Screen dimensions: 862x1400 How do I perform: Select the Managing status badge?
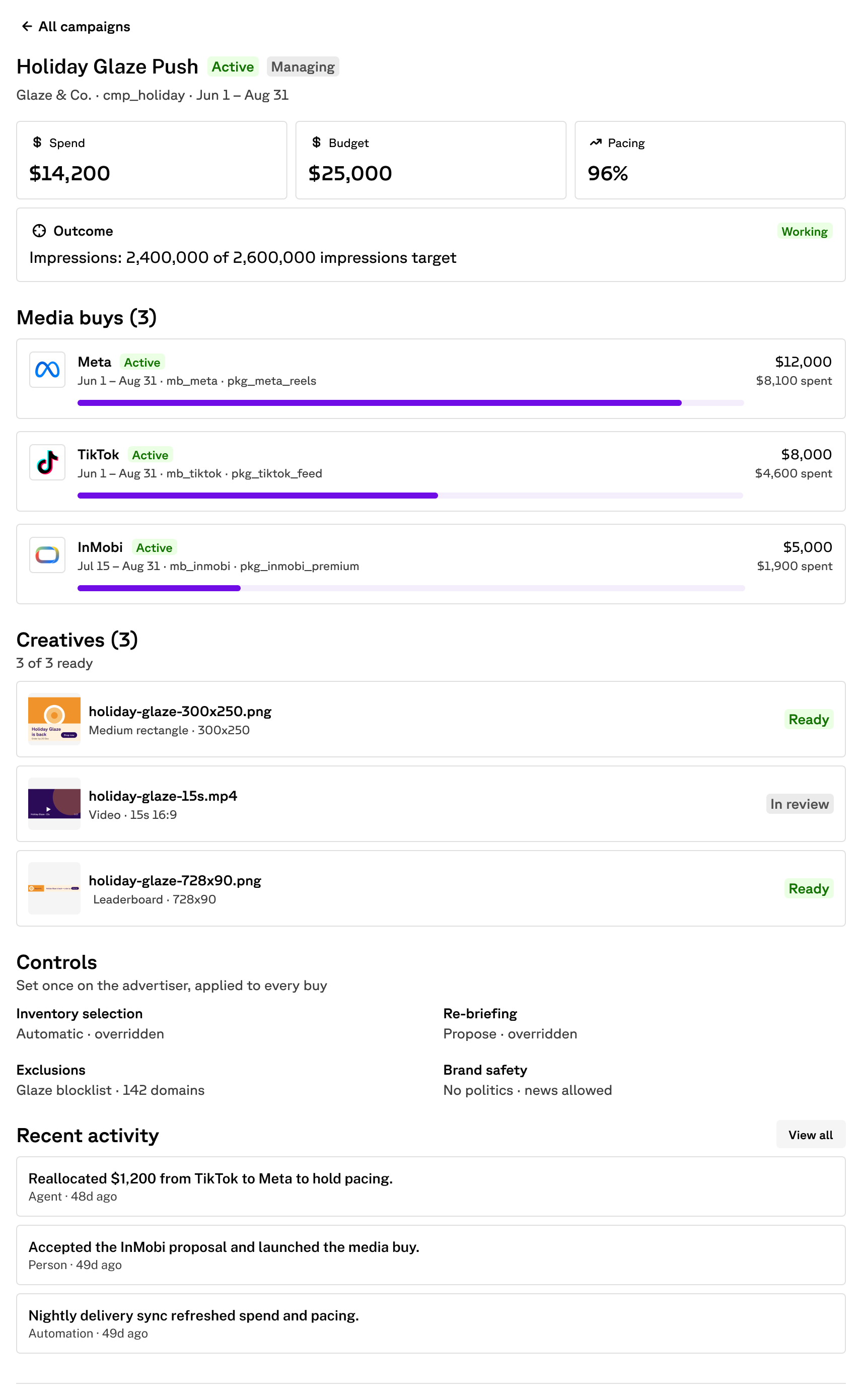click(x=303, y=66)
